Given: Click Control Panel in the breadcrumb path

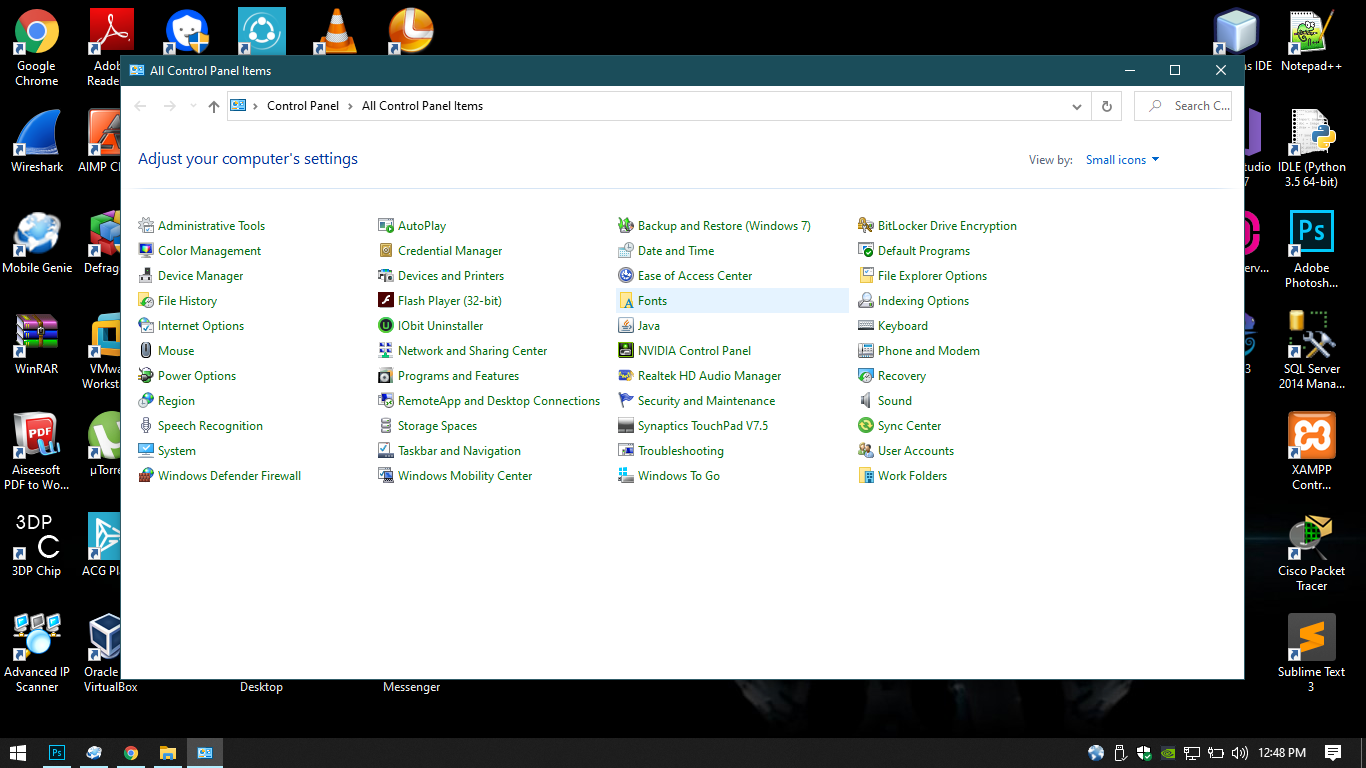Looking at the screenshot, I should (303, 106).
